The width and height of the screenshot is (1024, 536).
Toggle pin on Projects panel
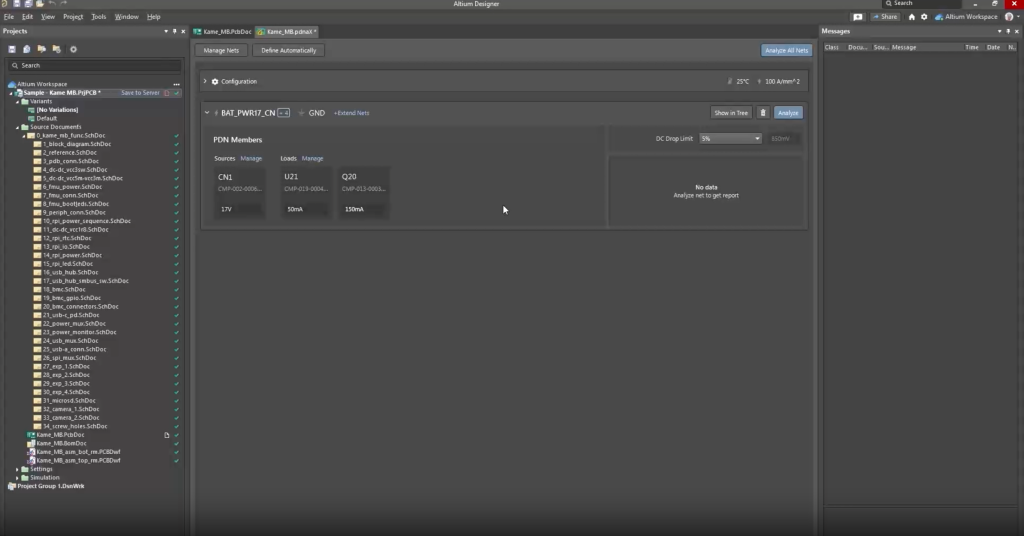[174, 31]
